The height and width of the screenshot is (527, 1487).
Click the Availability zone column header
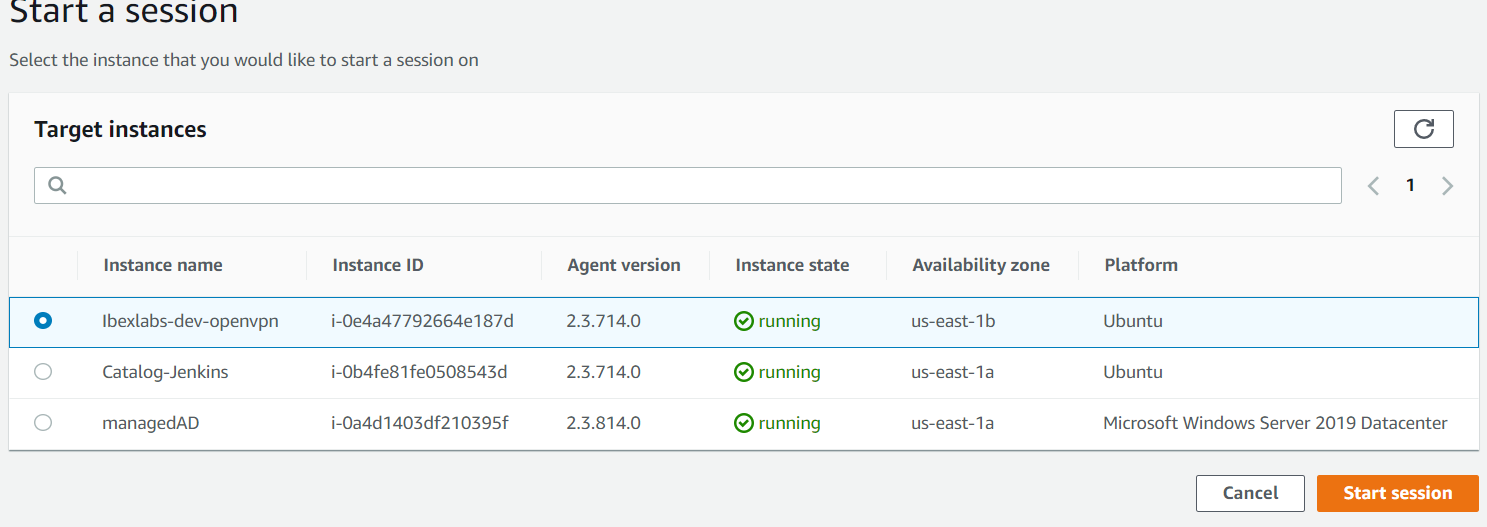point(981,265)
